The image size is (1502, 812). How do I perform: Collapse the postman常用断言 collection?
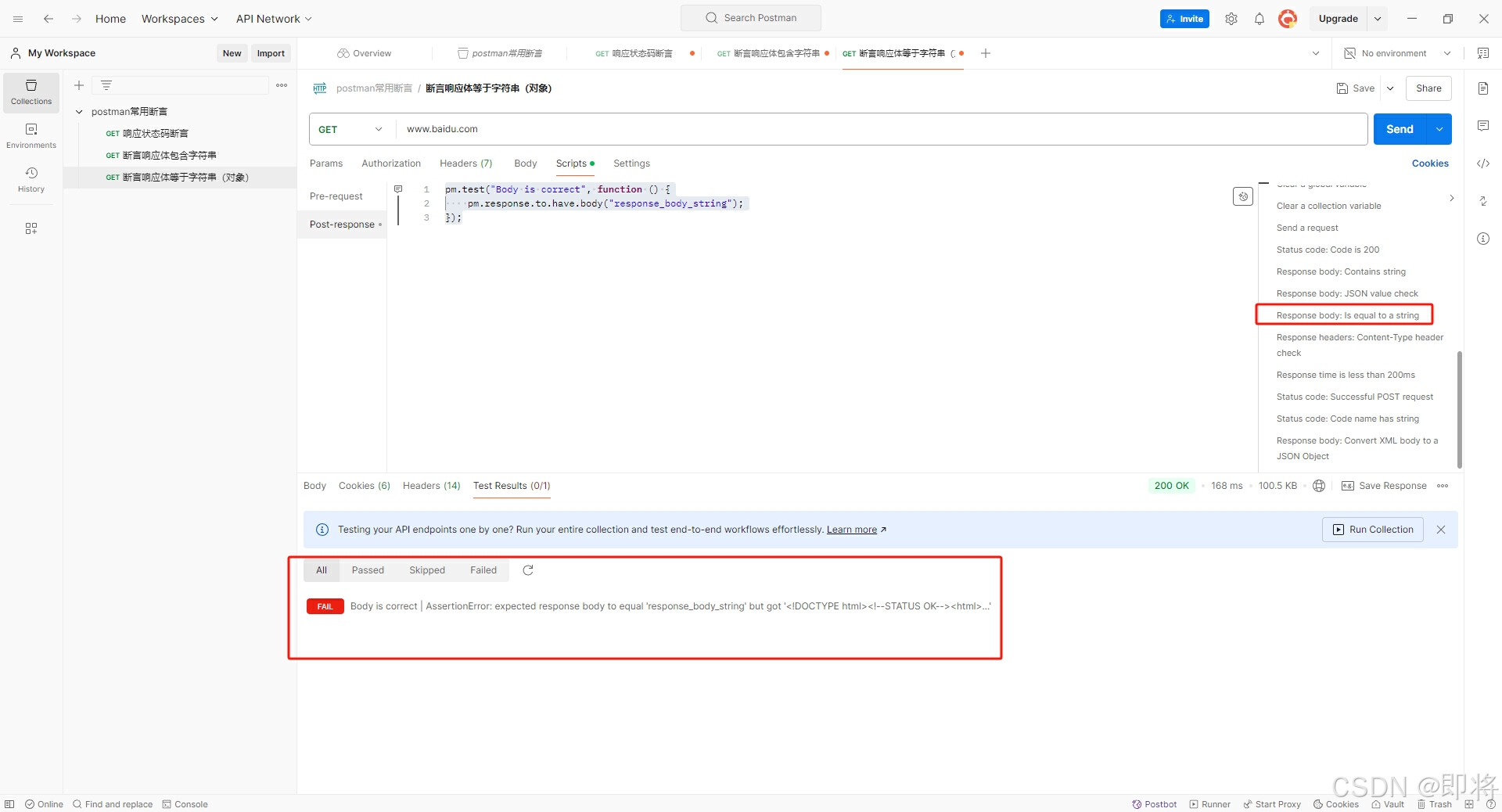point(79,112)
